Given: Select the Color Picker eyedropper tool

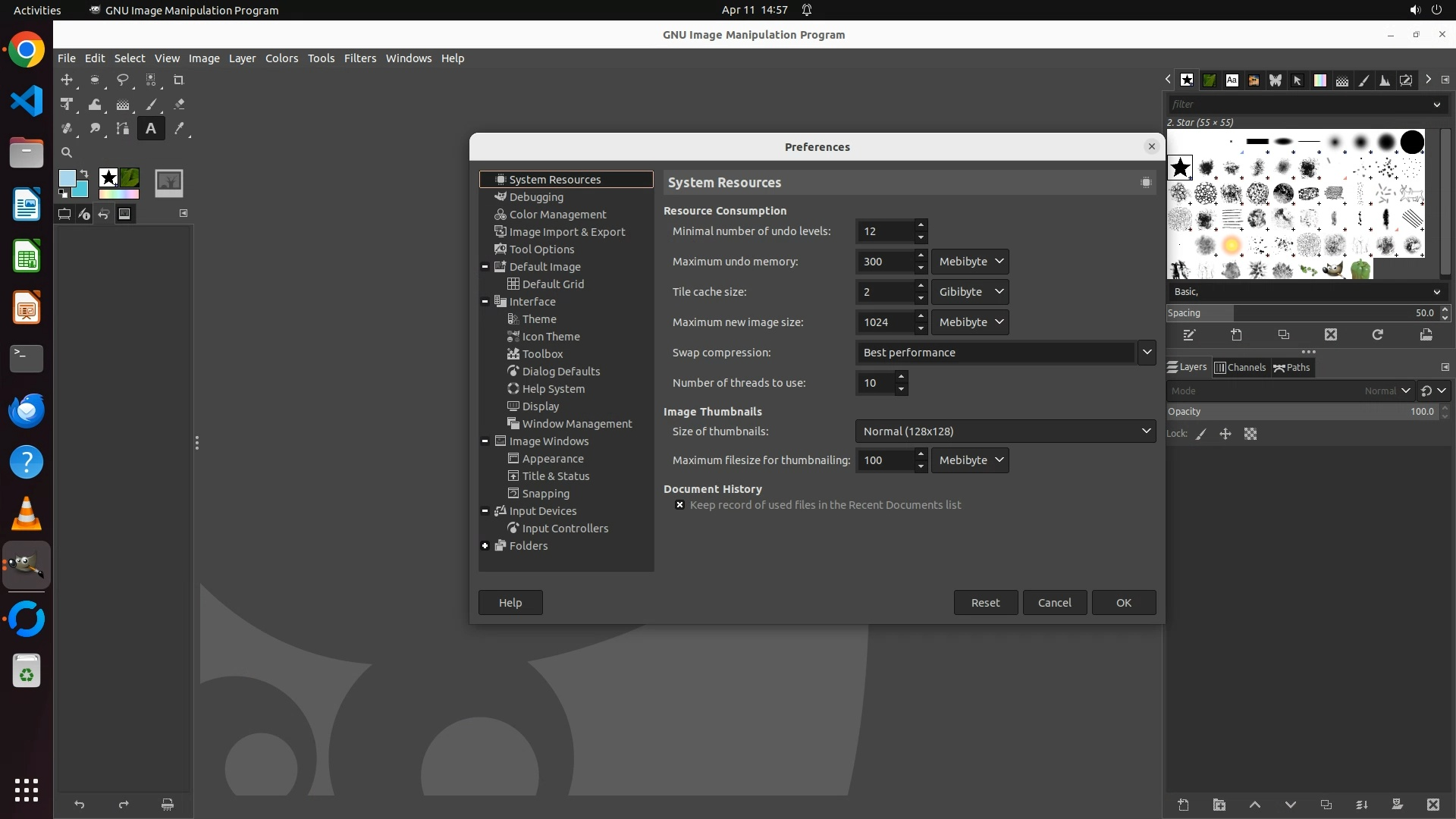Looking at the screenshot, I should pyautogui.click(x=179, y=129).
